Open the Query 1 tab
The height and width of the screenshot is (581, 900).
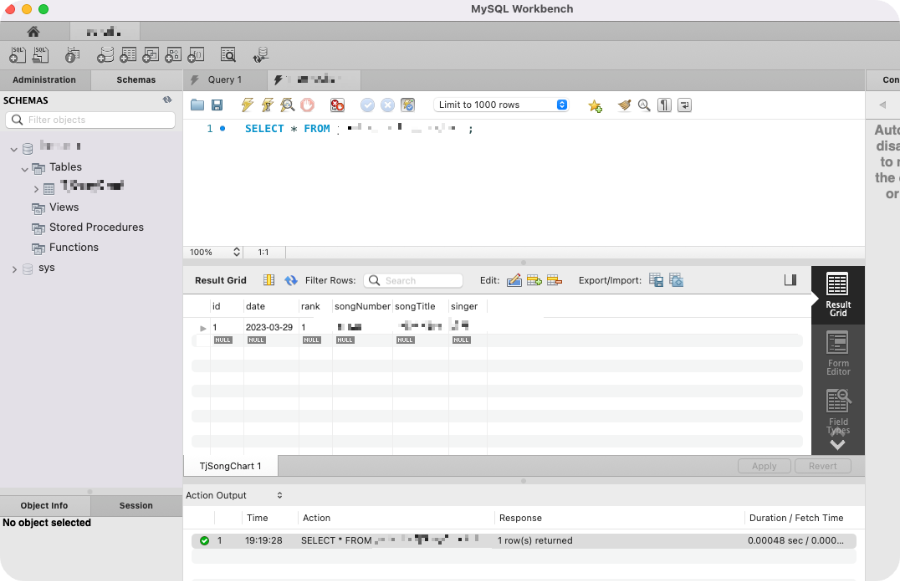click(x=225, y=80)
